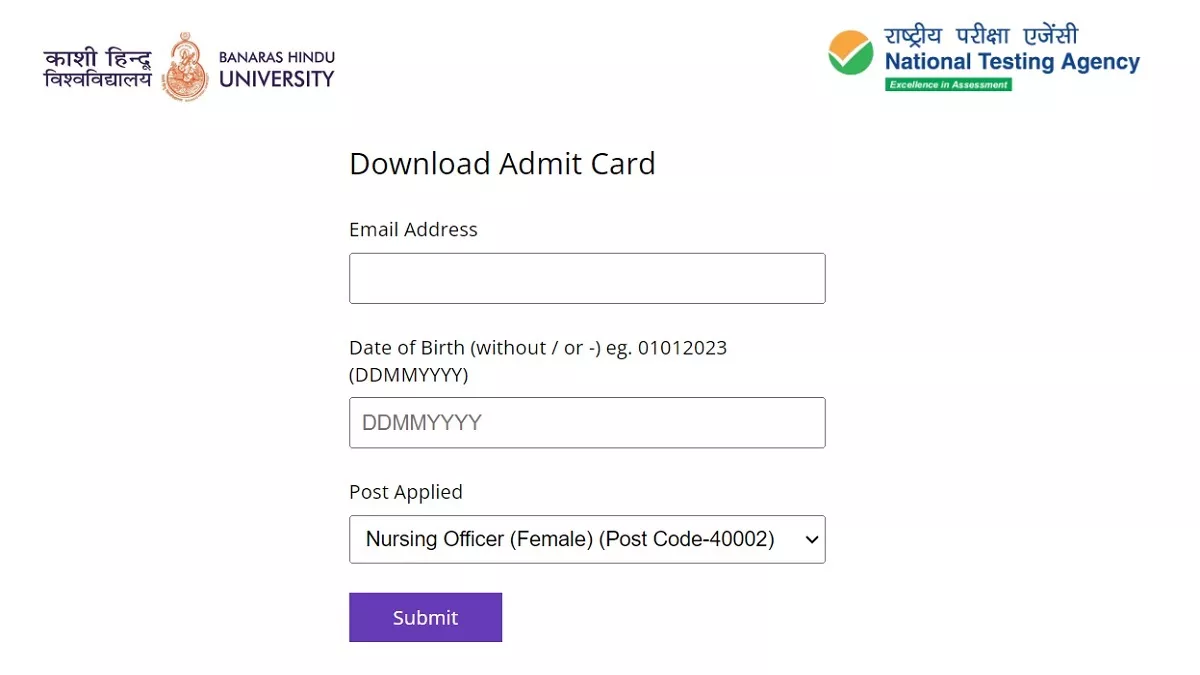The height and width of the screenshot is (675, 1200).
Task: Click the 01012023 example date text
Action: [682, 348]
